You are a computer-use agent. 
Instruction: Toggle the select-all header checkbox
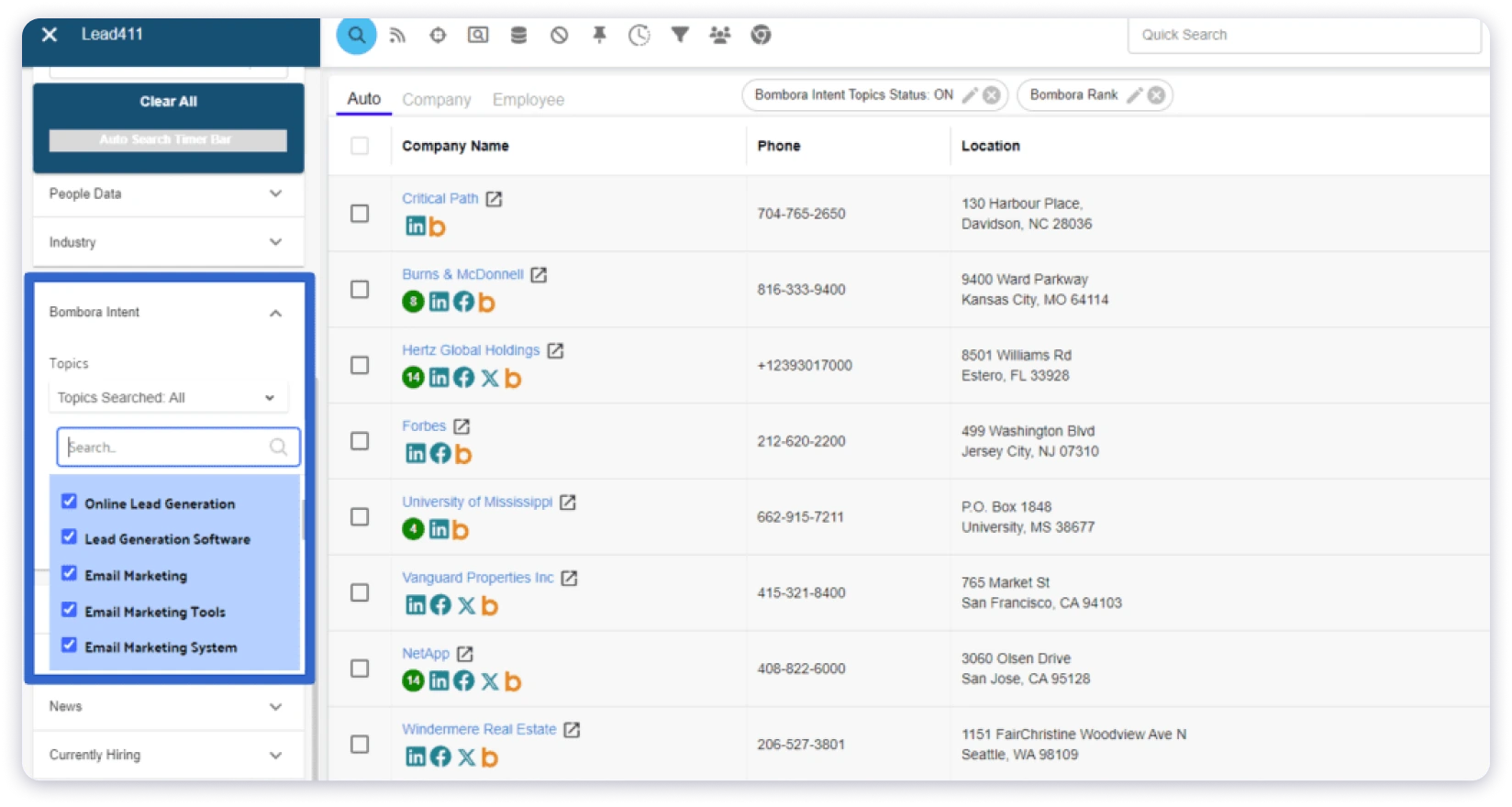click(x=360, y=146)
